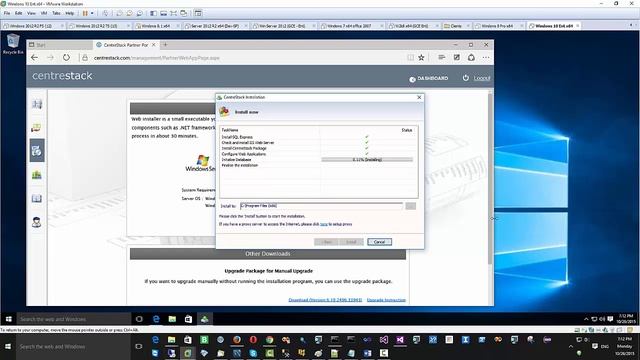The image size is (640, 360).
Task: Click green chart sidebar icon
Action: (37, 175)
